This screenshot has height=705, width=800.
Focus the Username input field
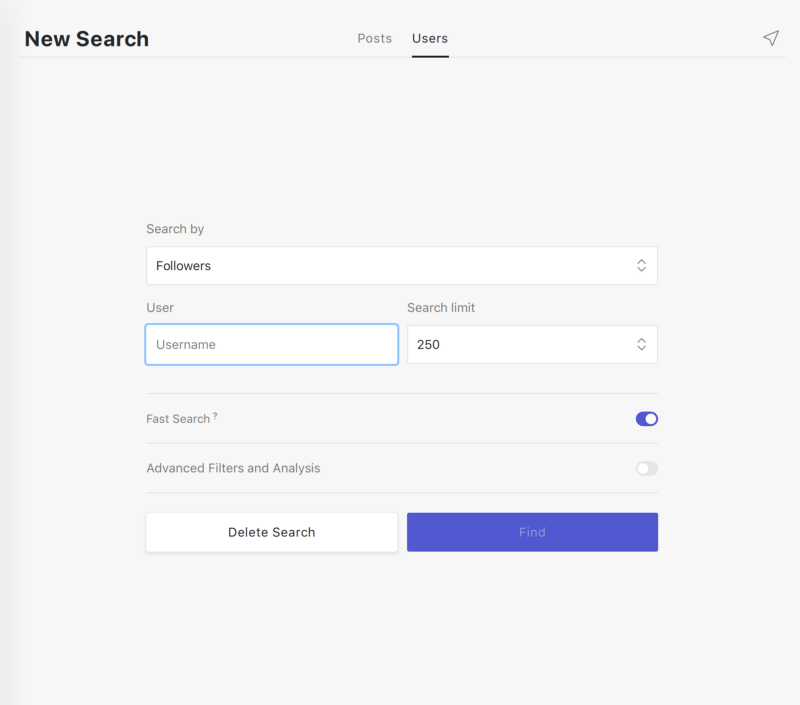pyautogui.click(x=271, y=344)
